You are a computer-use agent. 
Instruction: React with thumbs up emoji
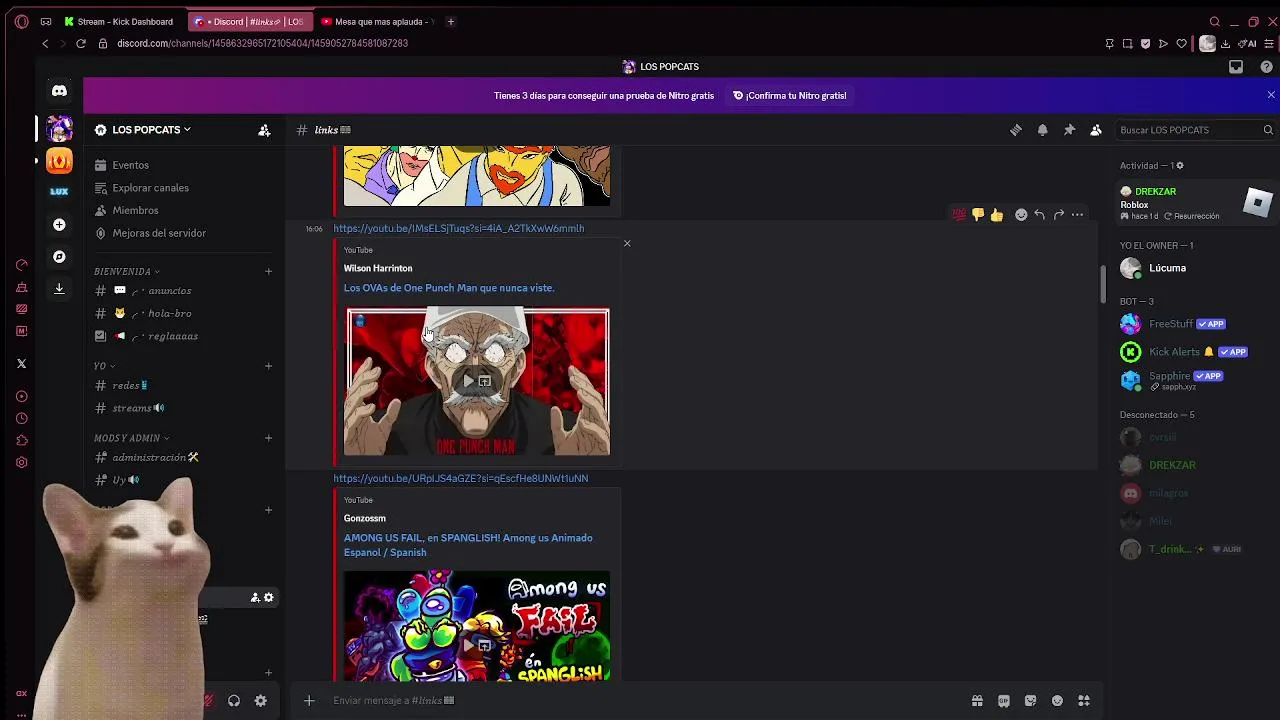pos(997,215)
